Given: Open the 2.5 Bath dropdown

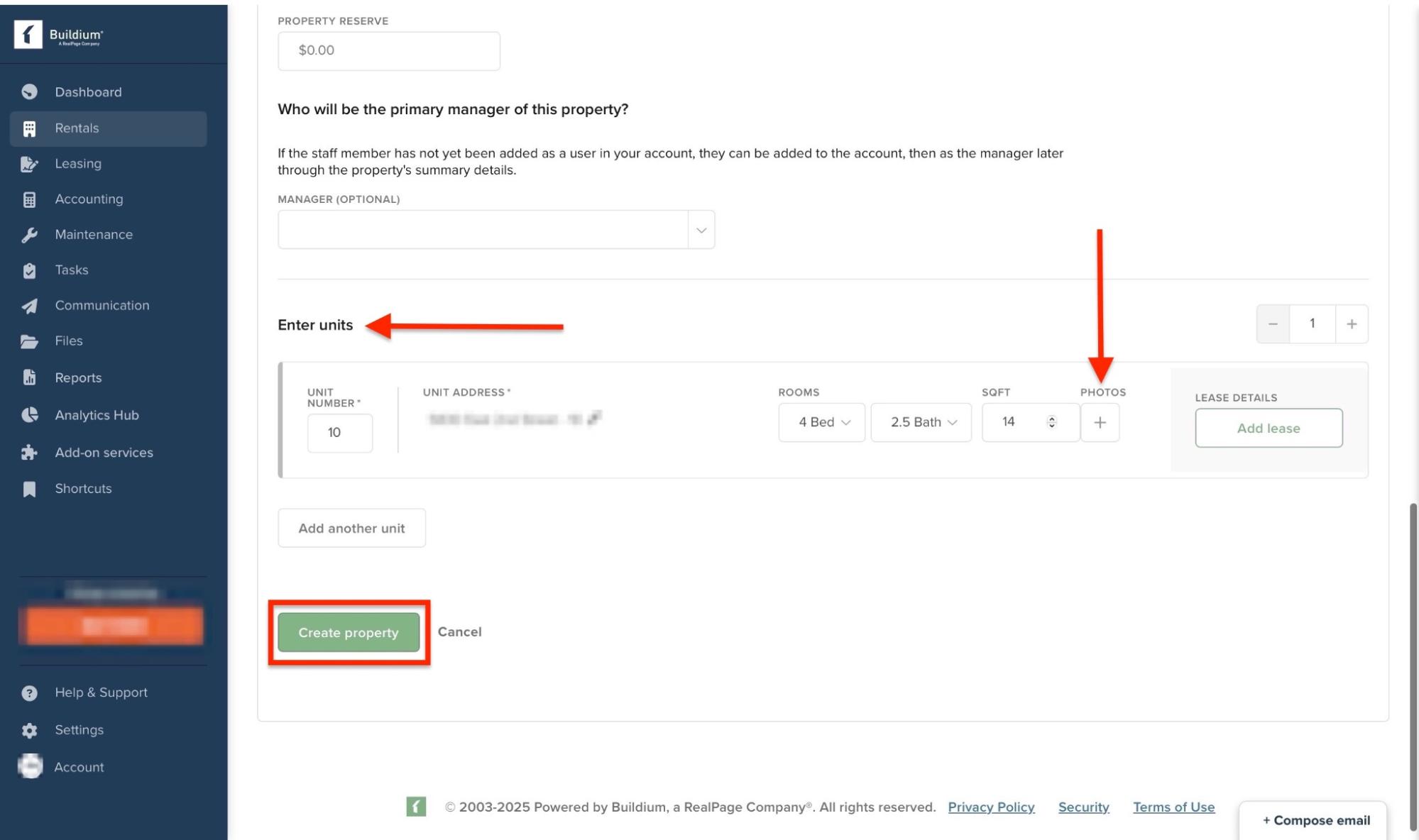Looking at the screenshot, I should click(921, 423).
